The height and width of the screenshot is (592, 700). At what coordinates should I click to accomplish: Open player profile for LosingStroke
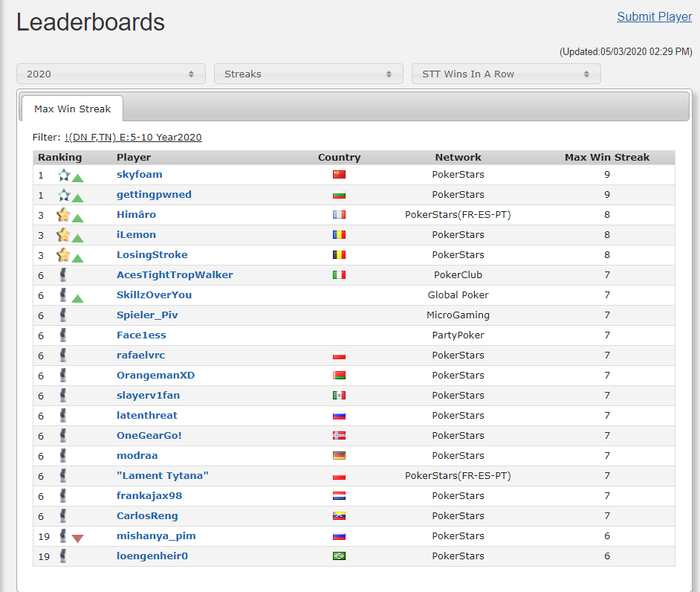point(152,255)
